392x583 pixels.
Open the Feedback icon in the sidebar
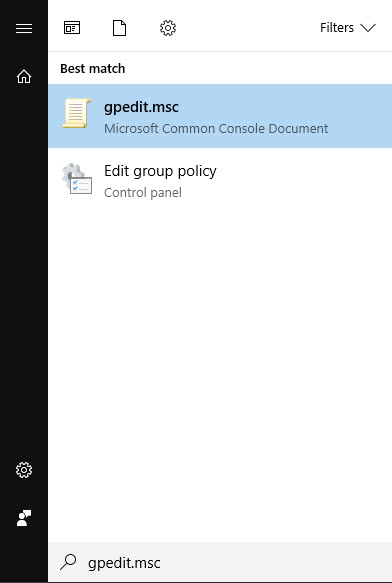coord(24,518)
